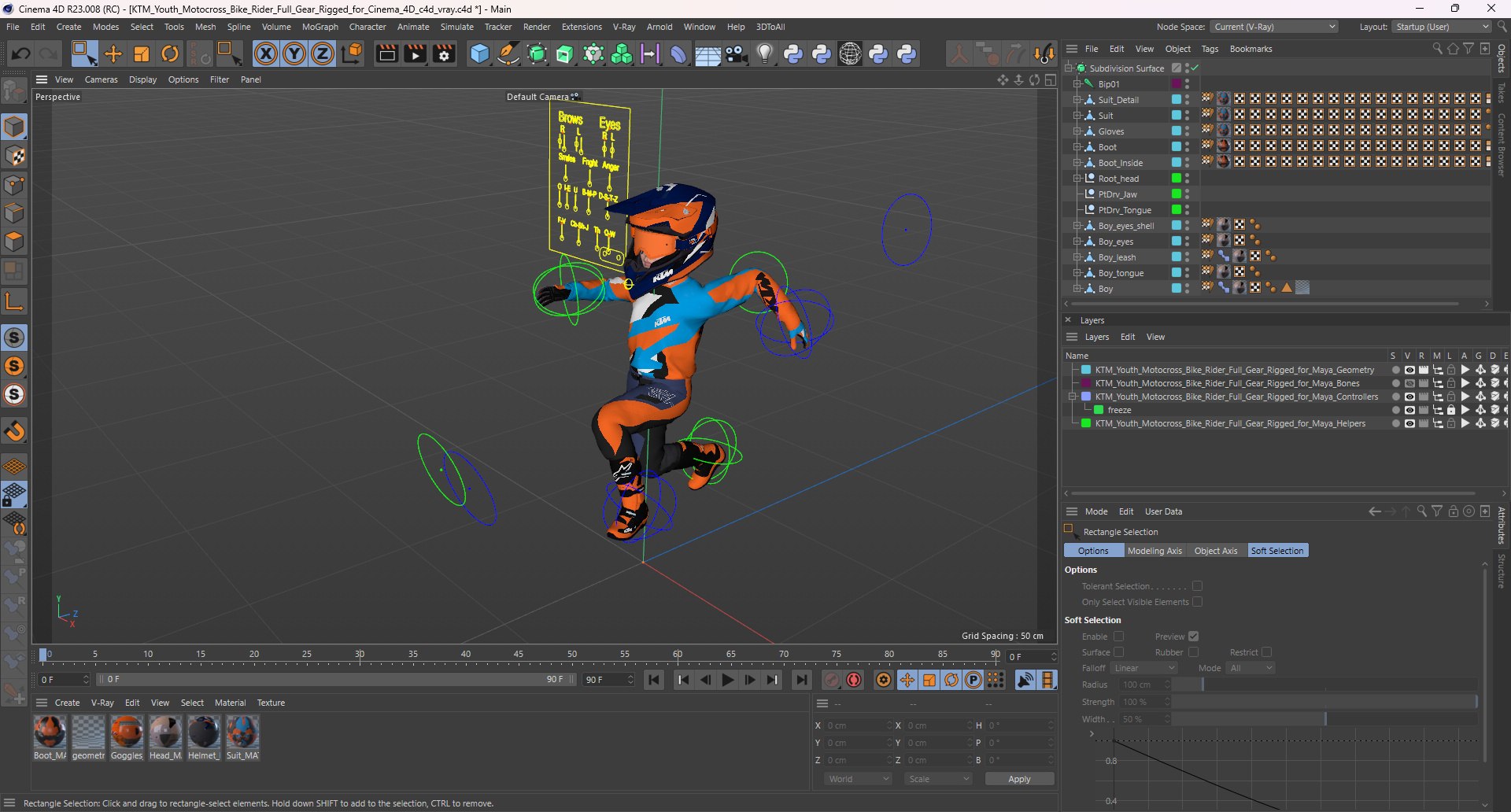Collapse the Subdivision Surface hierarchy
This screenshot has width=1511, height=812.
[x=1069, y=68]
